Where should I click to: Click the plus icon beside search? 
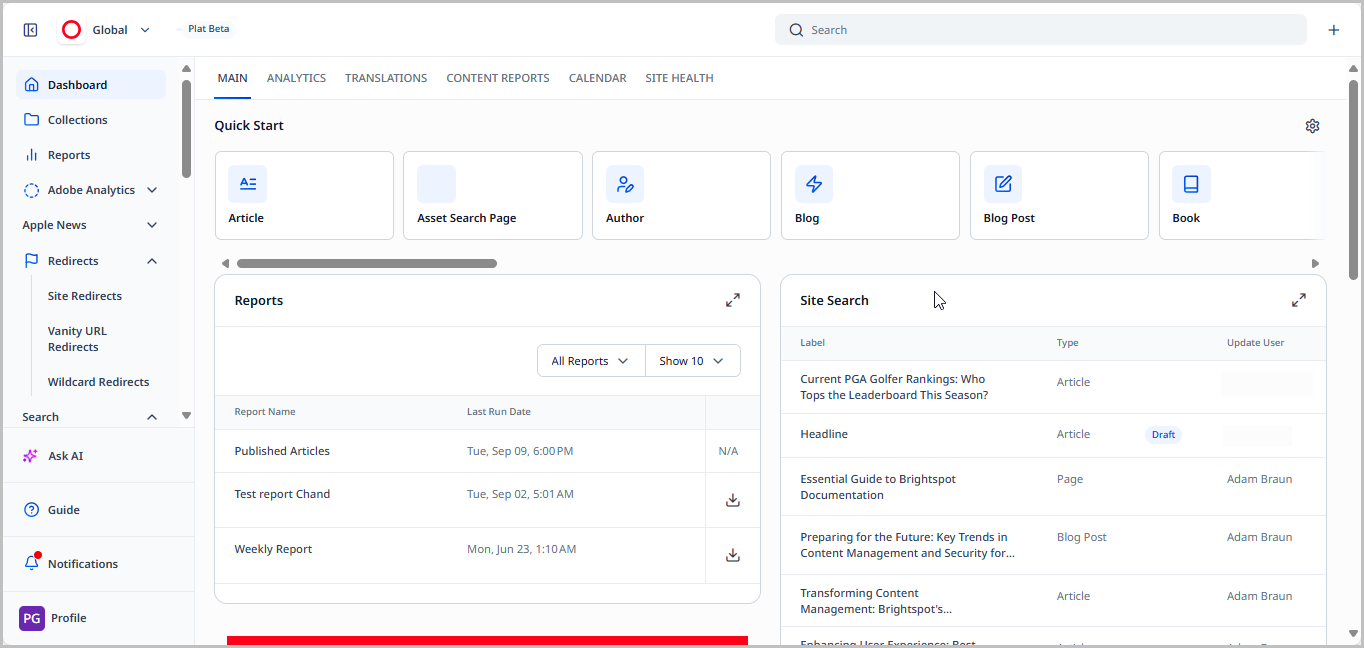pos(1333,30)
